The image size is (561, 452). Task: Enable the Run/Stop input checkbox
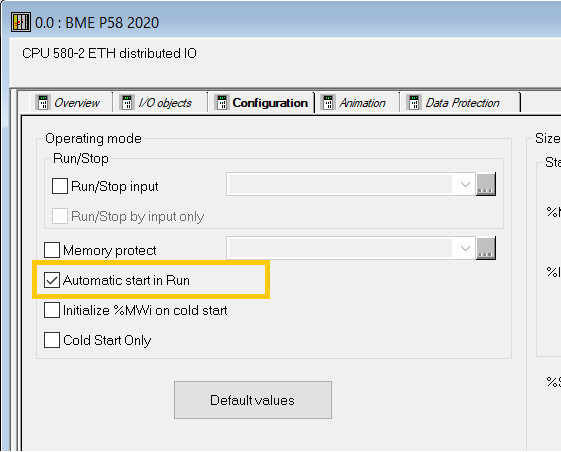pos(60,186)
